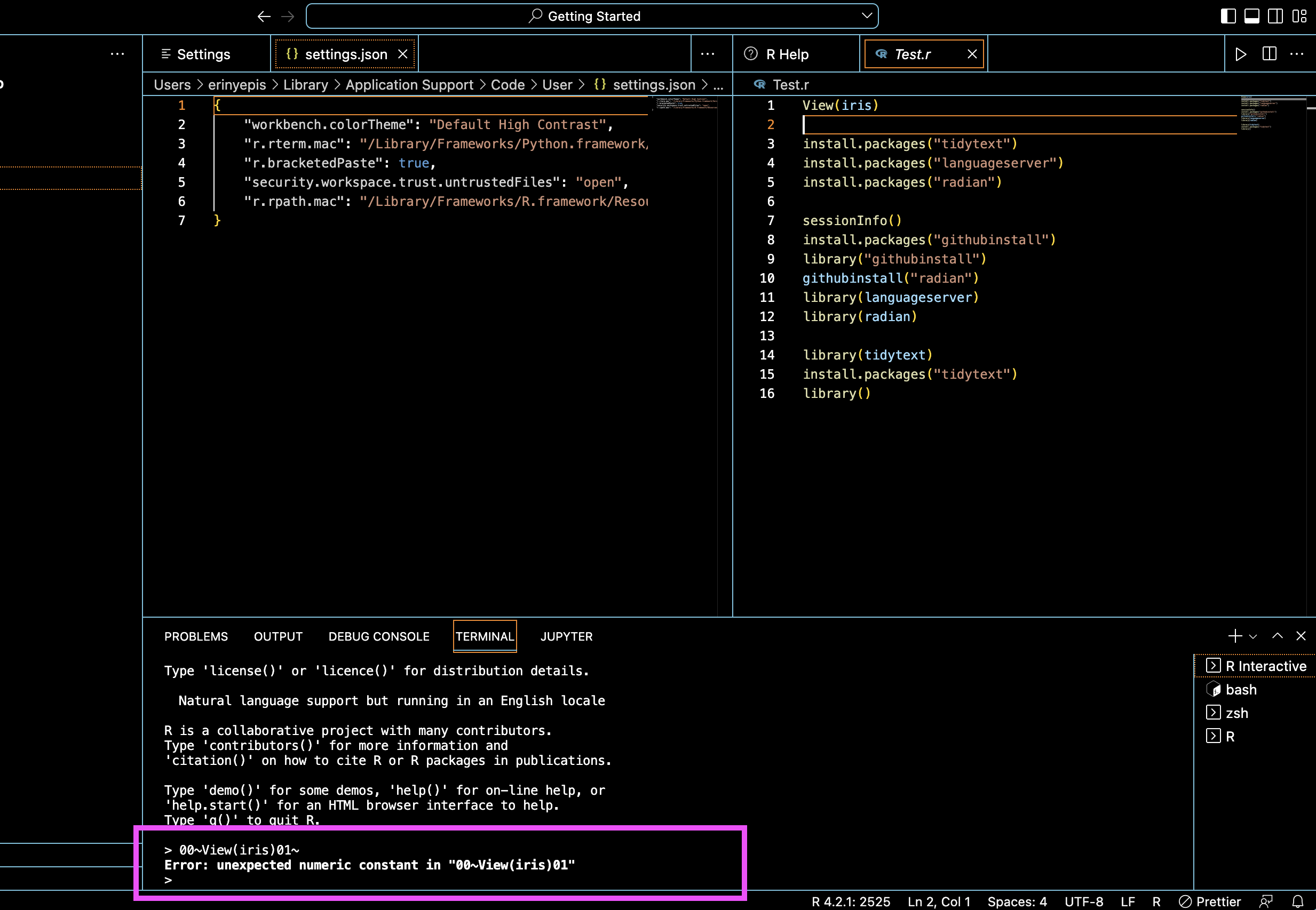Click the back navigation arrow
This screenshot has height=910, width=1316.
(x=264, y=16)
